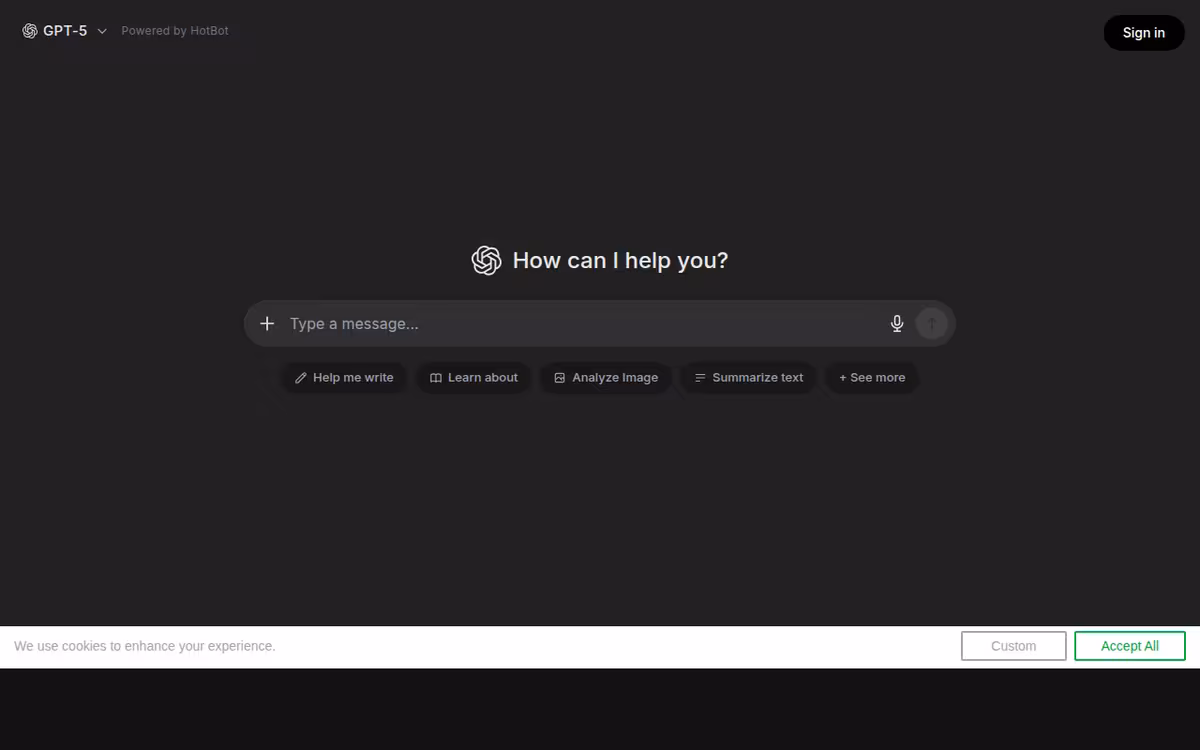Pick the Analyze Image suggestion chip
Image resolution: width=1200 pixels, height=750 pixels.
[x=606, y=378]
